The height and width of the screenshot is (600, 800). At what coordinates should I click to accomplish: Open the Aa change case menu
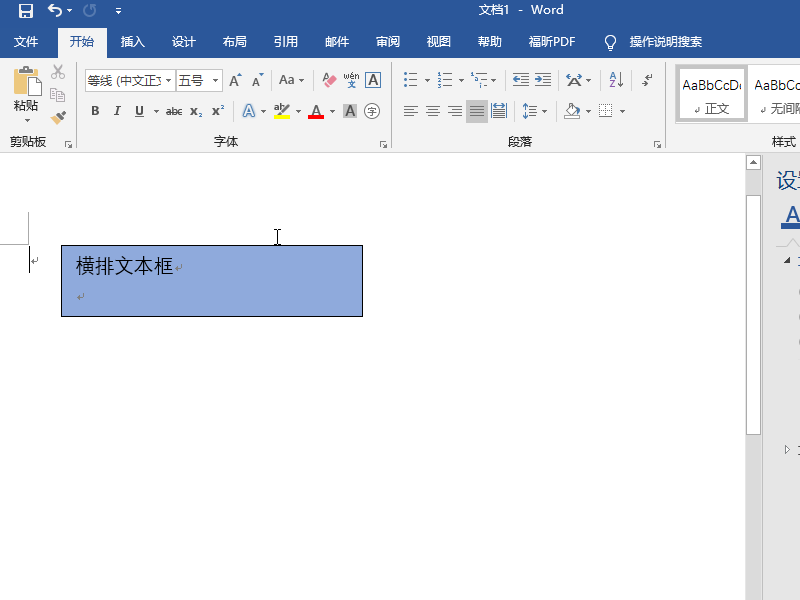pos(291,80)
